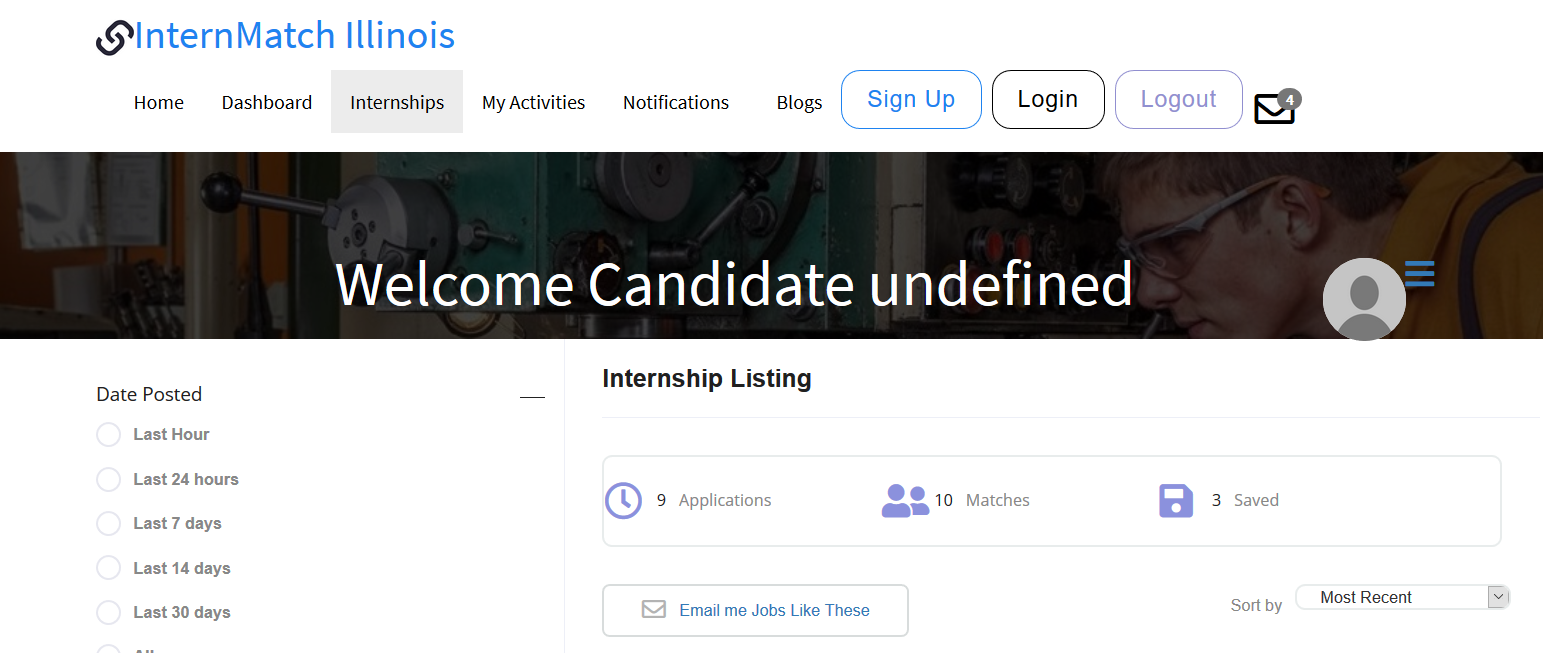Open the Sort by Most Recent dropdown

pos(1402,597)
